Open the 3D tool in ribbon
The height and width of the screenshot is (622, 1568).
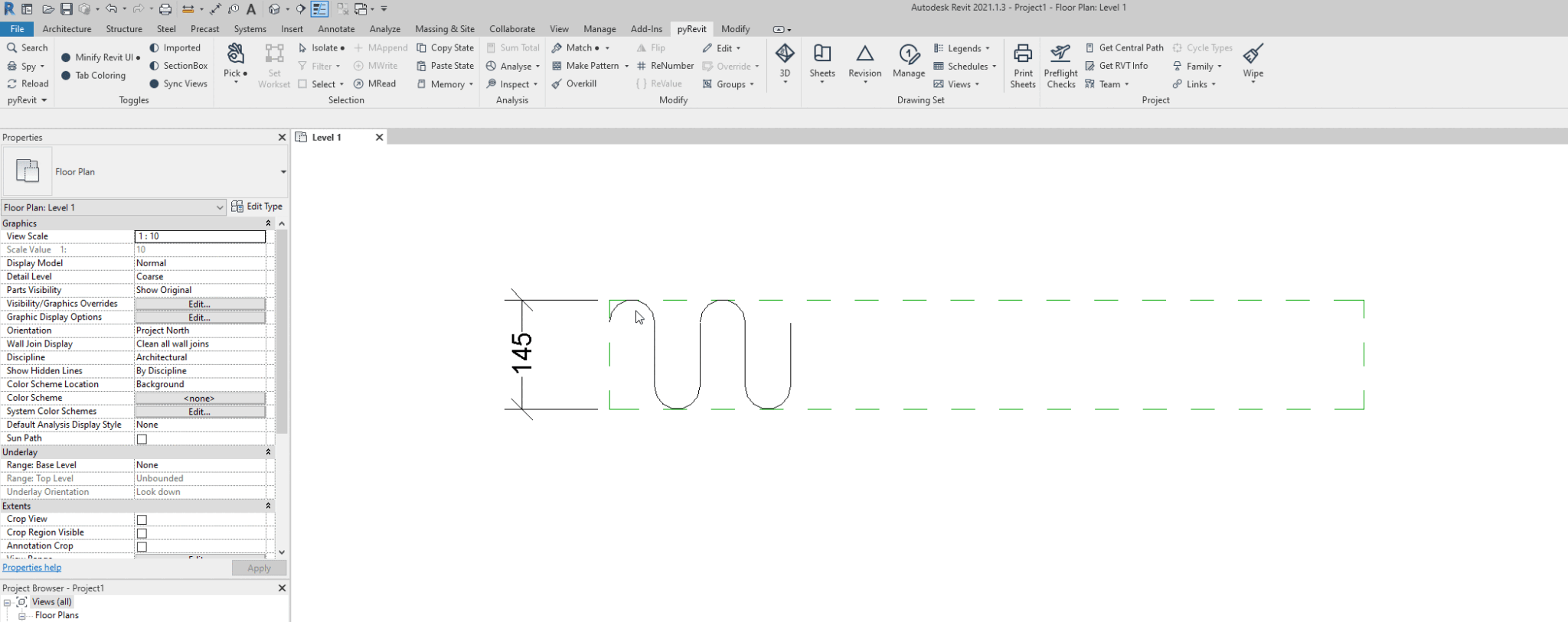tap(785, 62)
